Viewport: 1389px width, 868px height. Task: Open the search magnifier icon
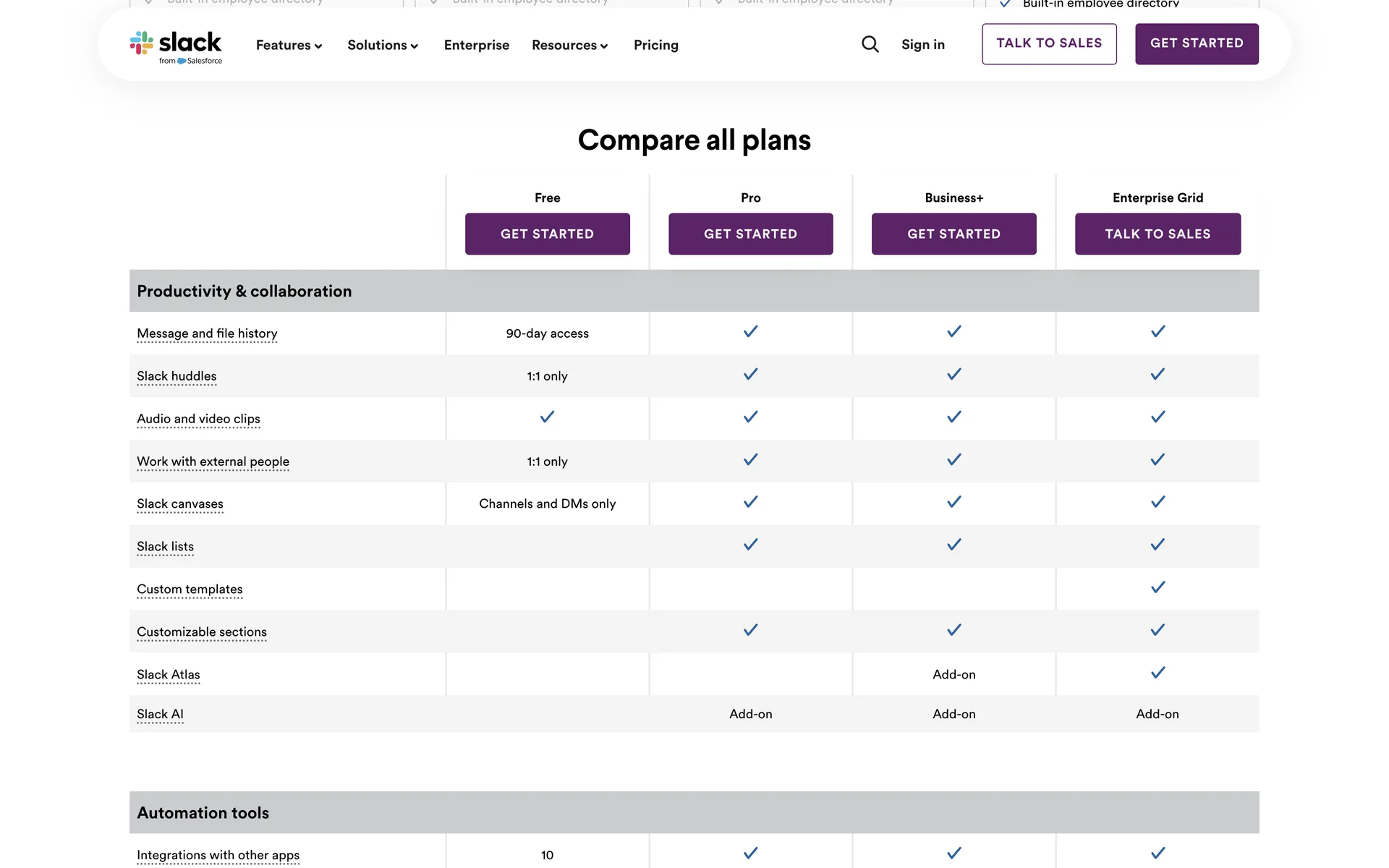point(870,44)
